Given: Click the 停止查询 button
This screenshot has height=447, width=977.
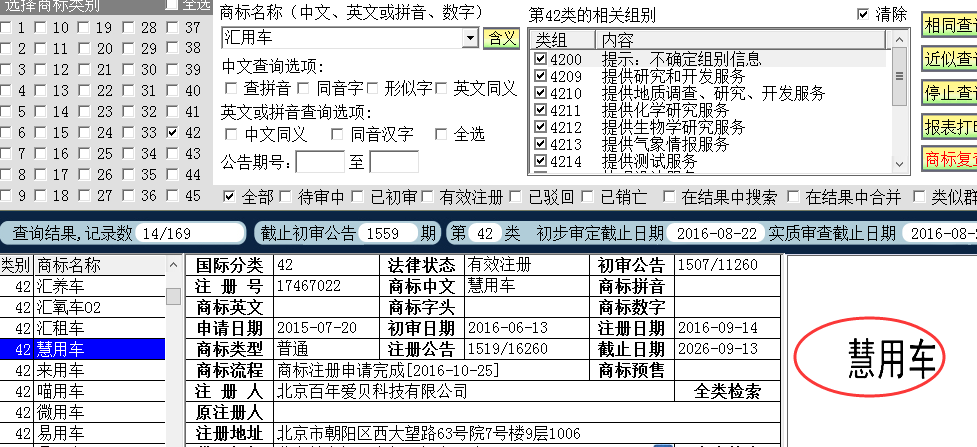Looking at the screenshot, I should 949,92.
